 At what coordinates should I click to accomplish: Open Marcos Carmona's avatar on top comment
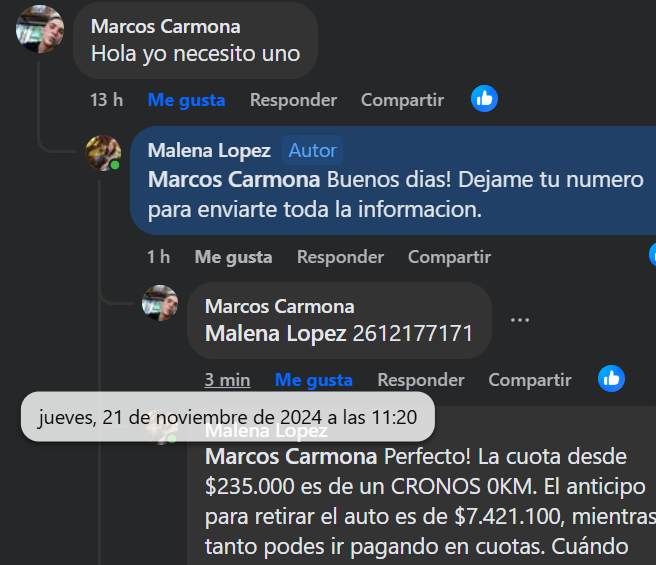pos(40,29)
